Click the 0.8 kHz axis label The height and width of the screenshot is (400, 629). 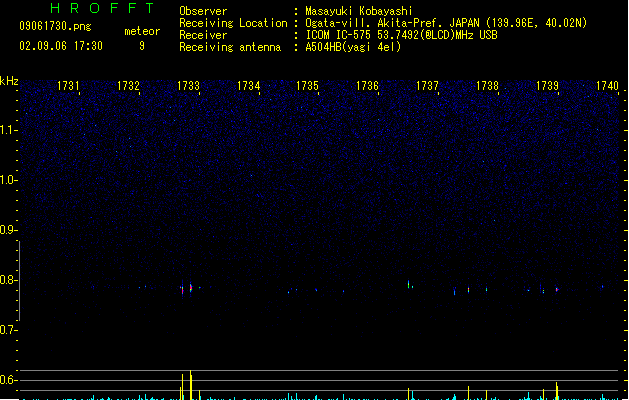(x=8, y=280)
